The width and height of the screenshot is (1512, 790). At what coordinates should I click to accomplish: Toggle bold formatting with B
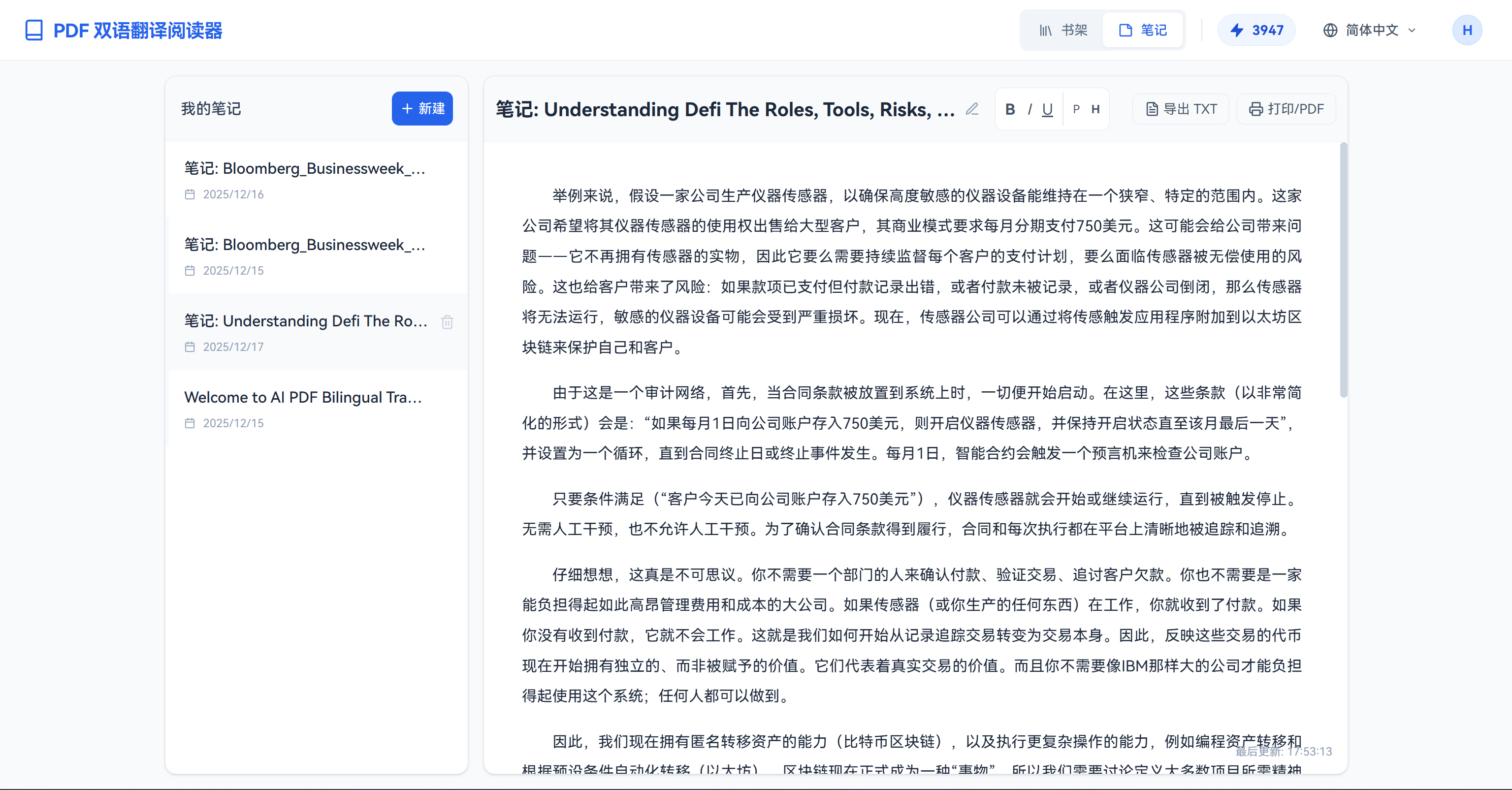pyautogui.click(x=1010, y=109)
